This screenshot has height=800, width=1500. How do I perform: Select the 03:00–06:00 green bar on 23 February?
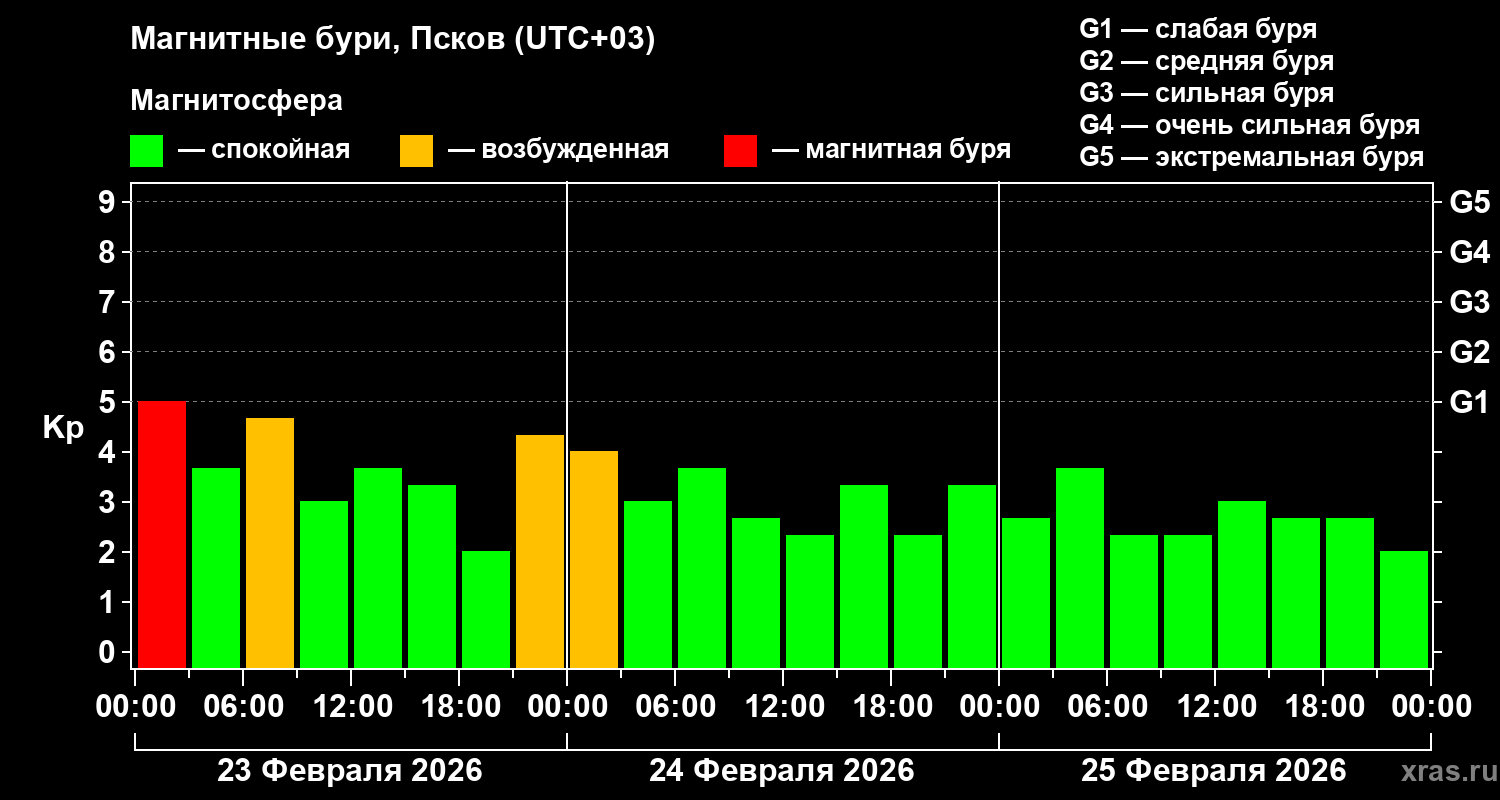click(x=216, y=568)
